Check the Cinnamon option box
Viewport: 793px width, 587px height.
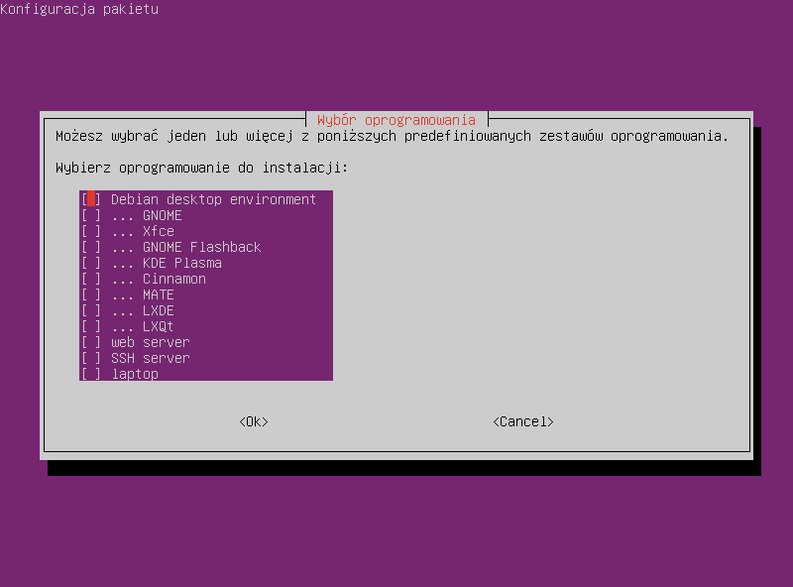pyautogui.click(x=91, y=279)
